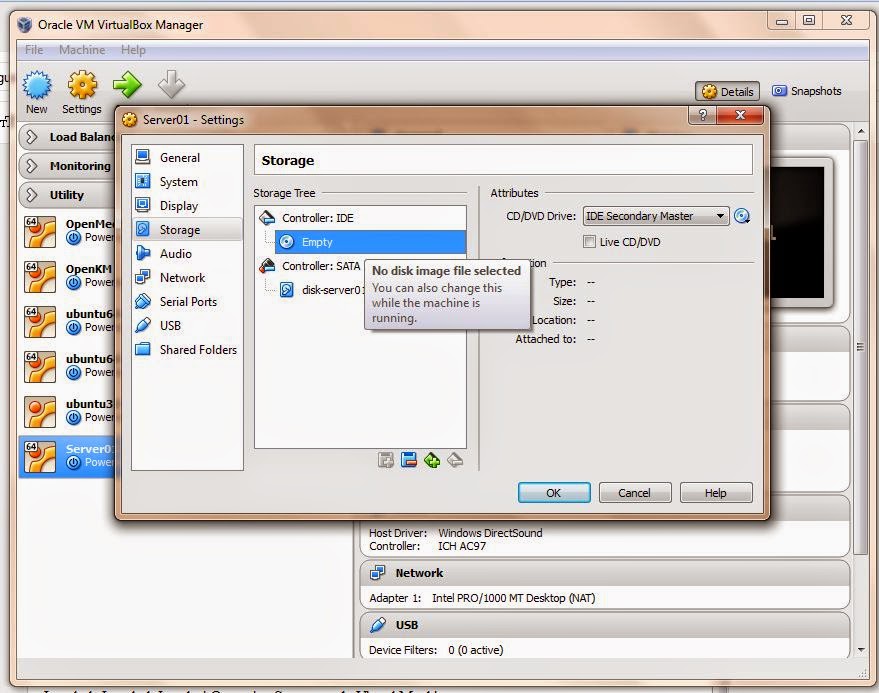Select the Storage settings category

[x=187, y=229]
